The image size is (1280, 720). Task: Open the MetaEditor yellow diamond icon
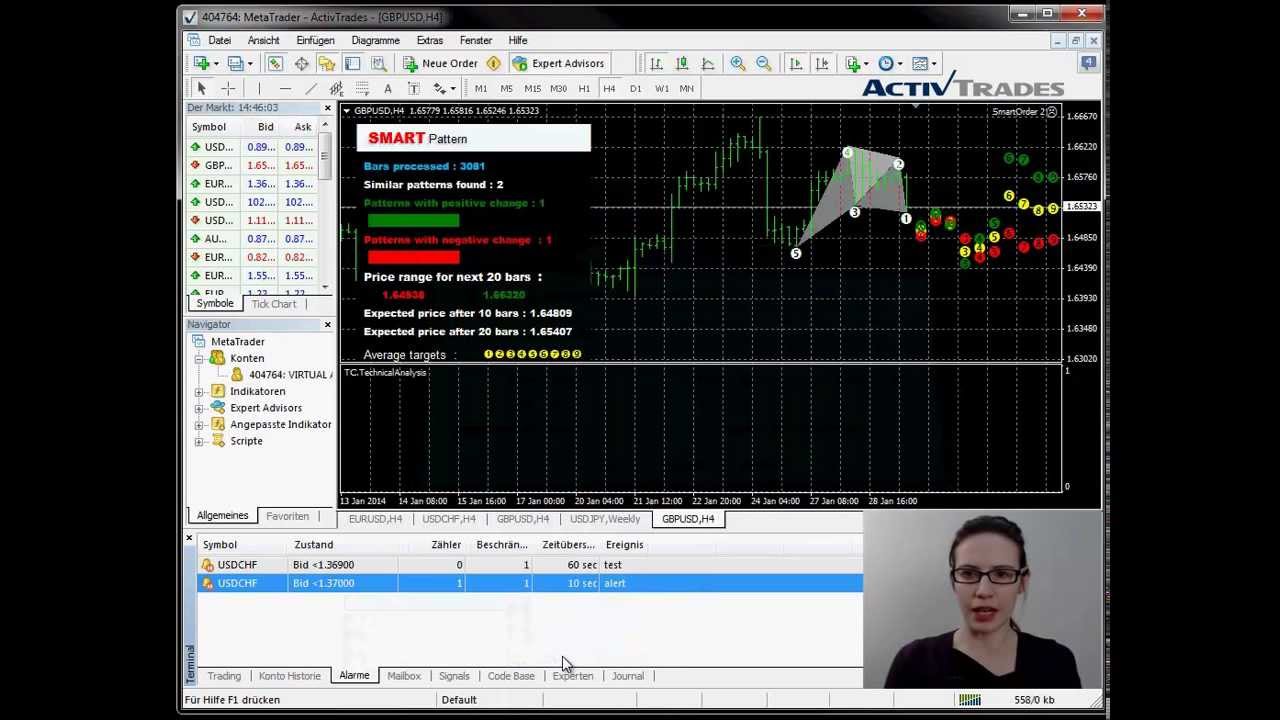point(494,63)
